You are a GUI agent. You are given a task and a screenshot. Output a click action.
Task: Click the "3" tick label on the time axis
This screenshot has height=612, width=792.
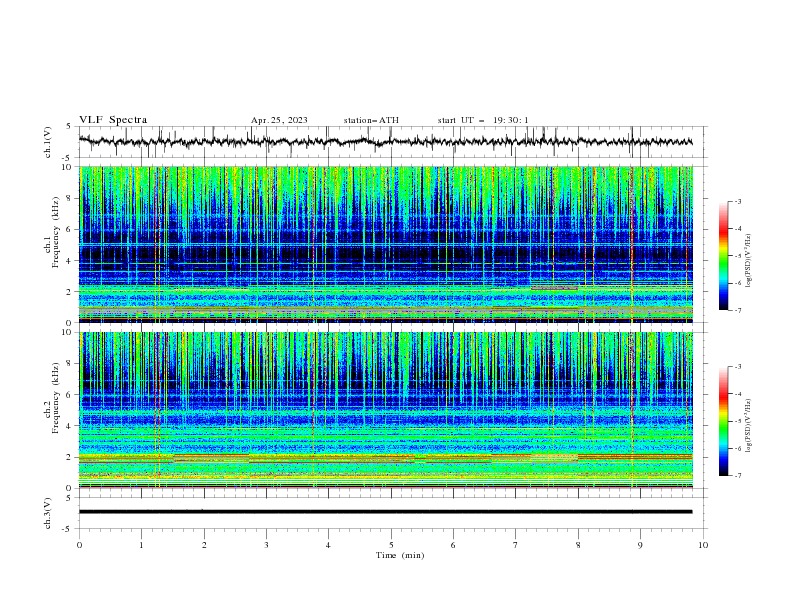266,545
